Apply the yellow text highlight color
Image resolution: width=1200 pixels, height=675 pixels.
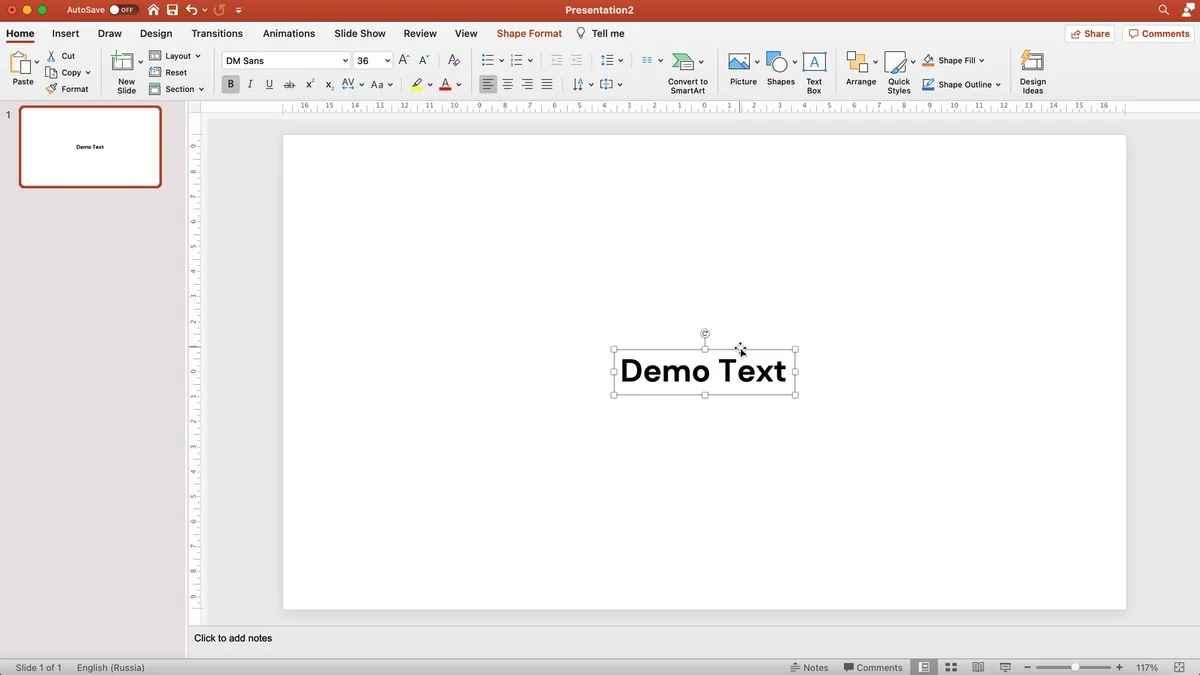417,85
